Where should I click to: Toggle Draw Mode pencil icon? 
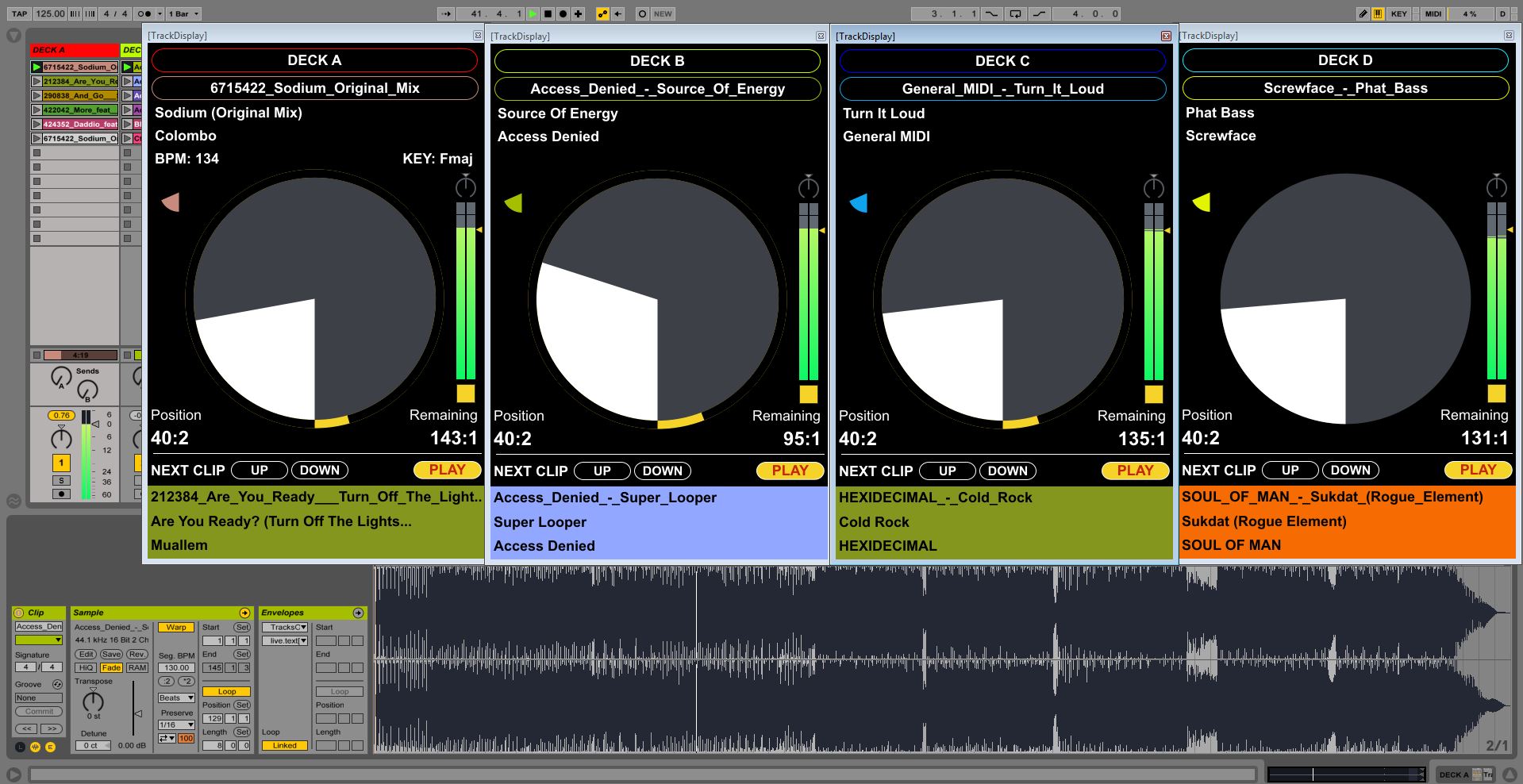[x=1363, y=13]
